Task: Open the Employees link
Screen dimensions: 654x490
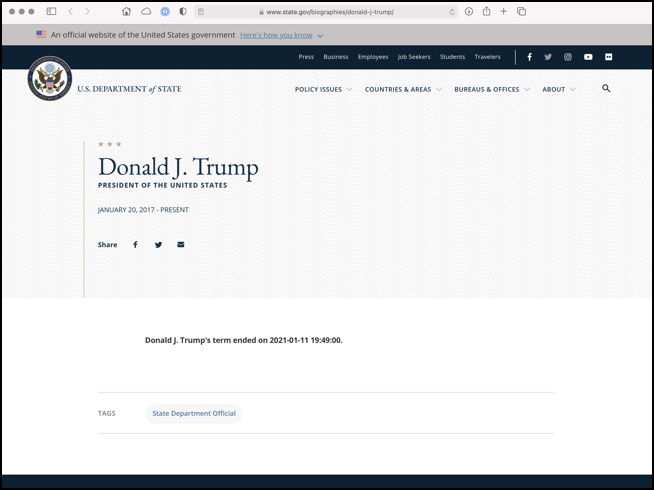Action: [x=373, y=57]
